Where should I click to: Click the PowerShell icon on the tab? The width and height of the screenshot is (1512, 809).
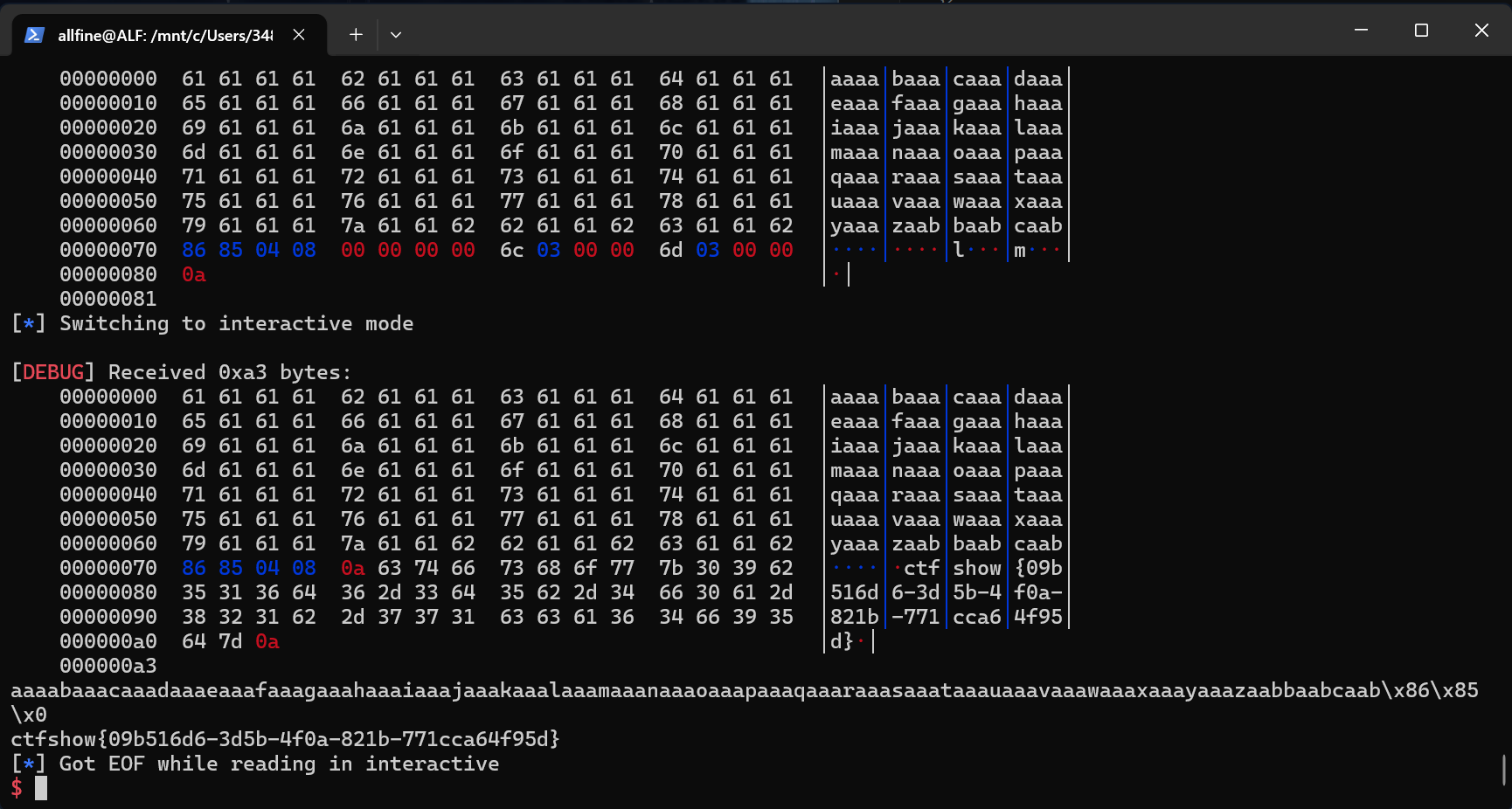coord(35,35)
